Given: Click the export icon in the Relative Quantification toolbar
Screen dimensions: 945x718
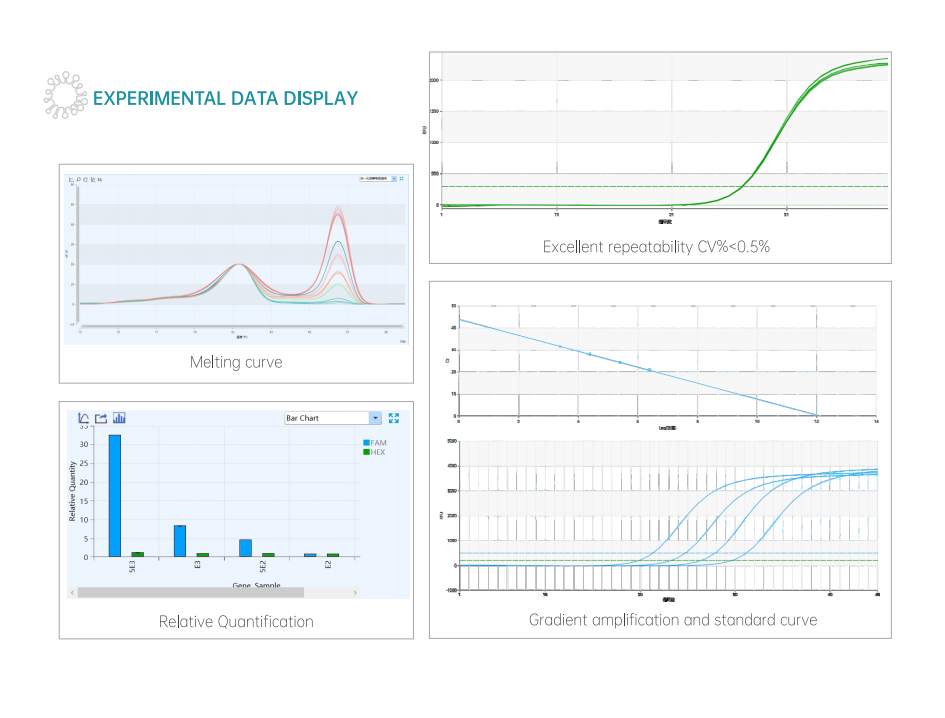Looking at the screenshot, I should (x=101, y=418).
